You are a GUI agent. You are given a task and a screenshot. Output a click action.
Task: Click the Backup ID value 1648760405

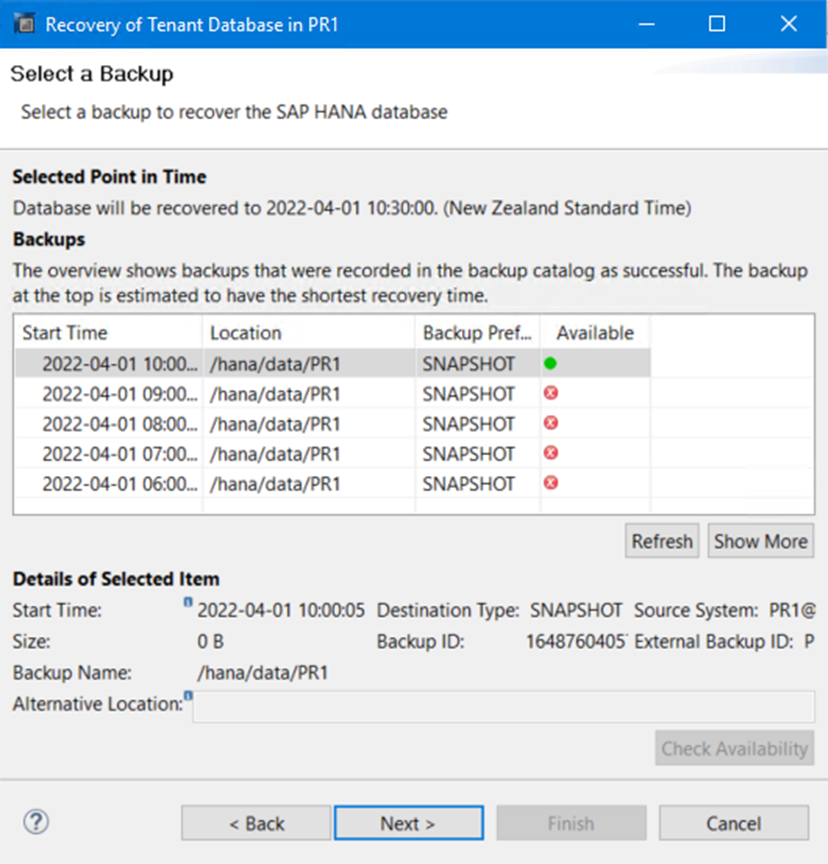point(576,641)
